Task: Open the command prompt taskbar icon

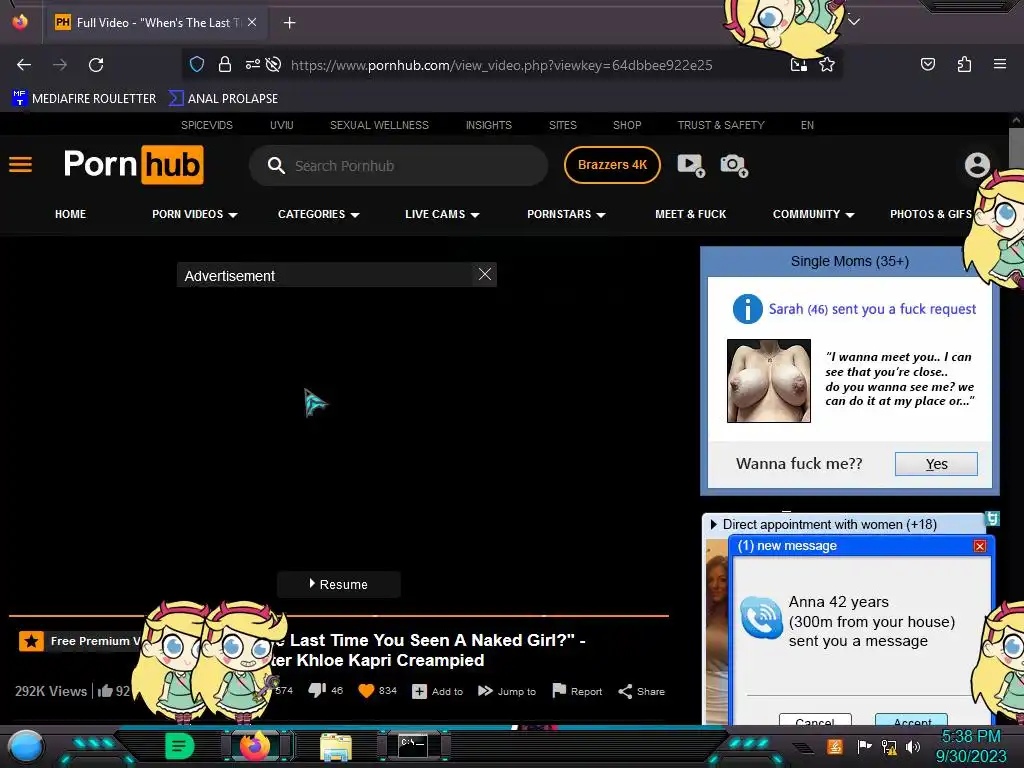Action: coord(413,746)
